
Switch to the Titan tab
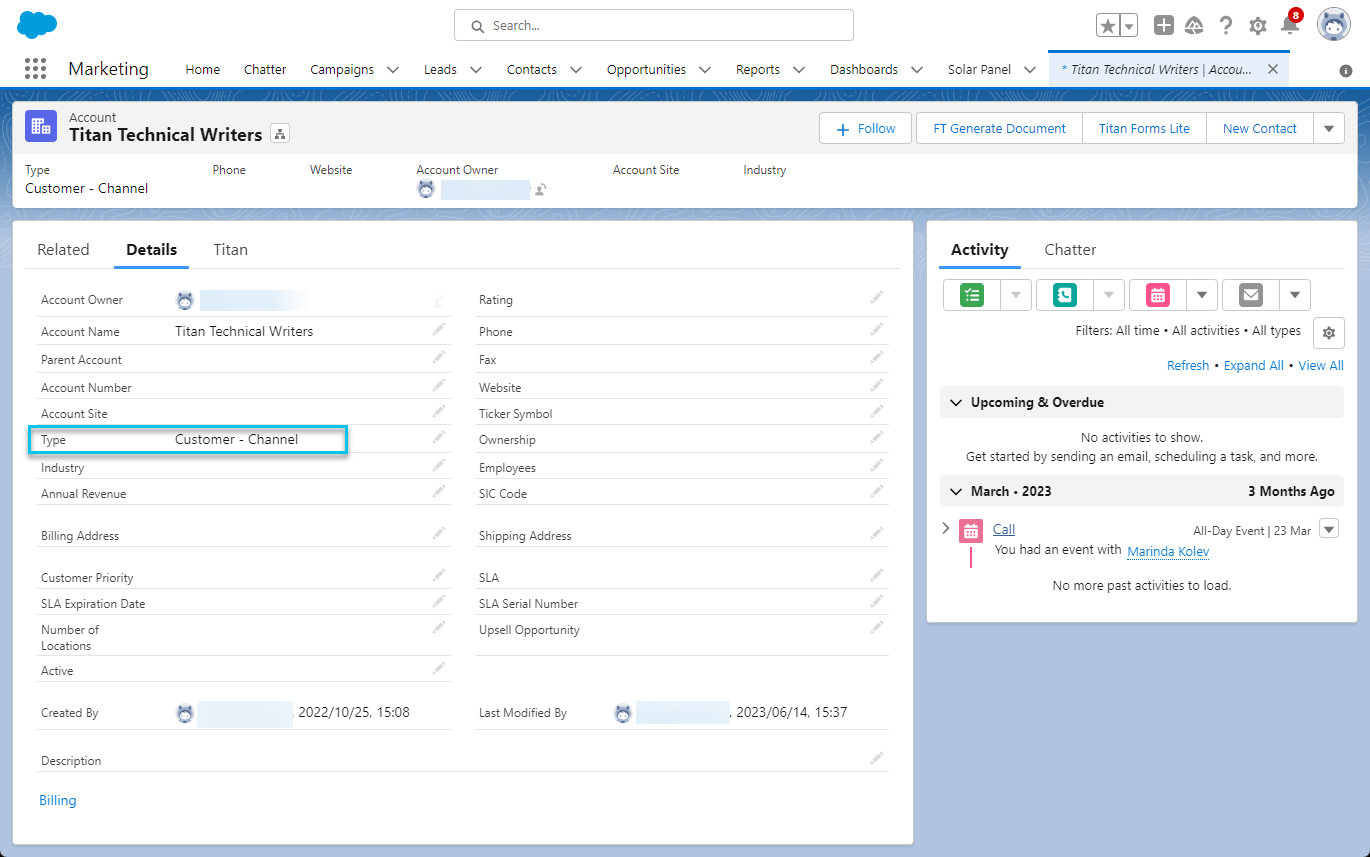click(230, 250)
